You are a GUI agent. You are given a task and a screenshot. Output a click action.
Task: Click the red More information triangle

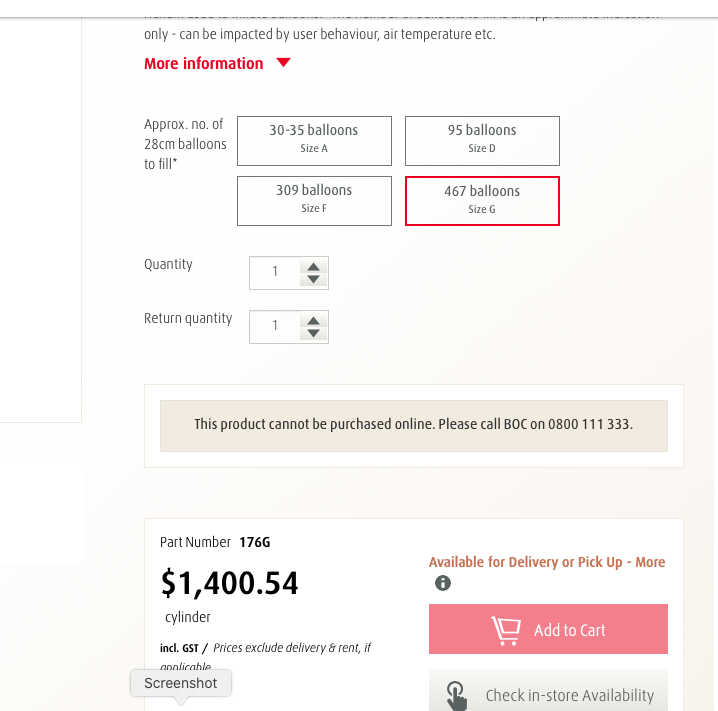tap(283, 63)
